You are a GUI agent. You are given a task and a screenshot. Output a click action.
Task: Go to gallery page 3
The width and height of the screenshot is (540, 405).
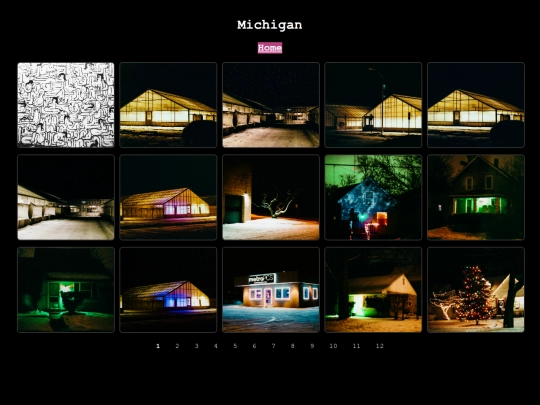pos(197,346)
